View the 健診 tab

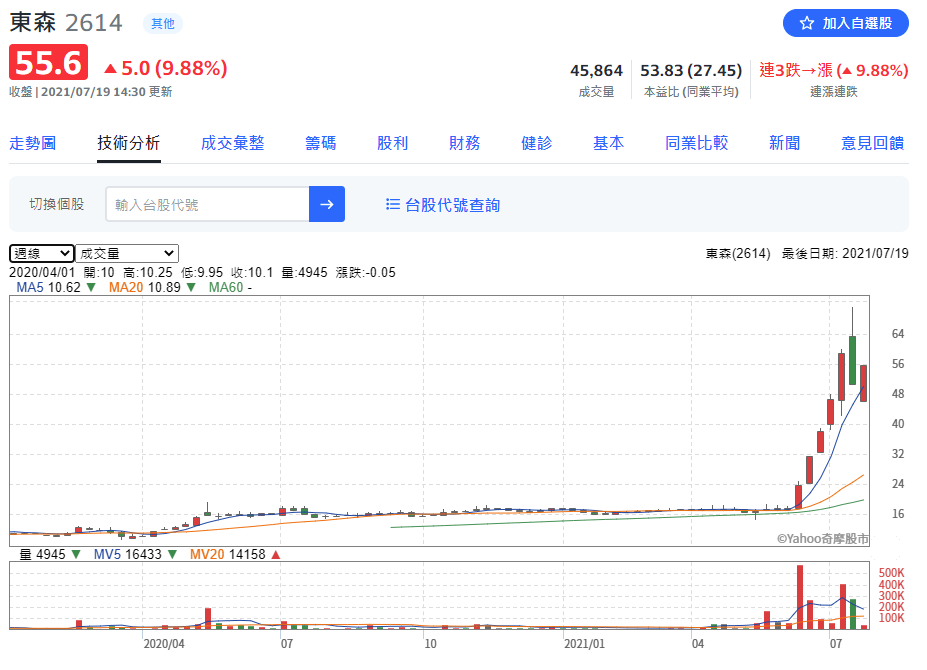(x=537, y=143)
